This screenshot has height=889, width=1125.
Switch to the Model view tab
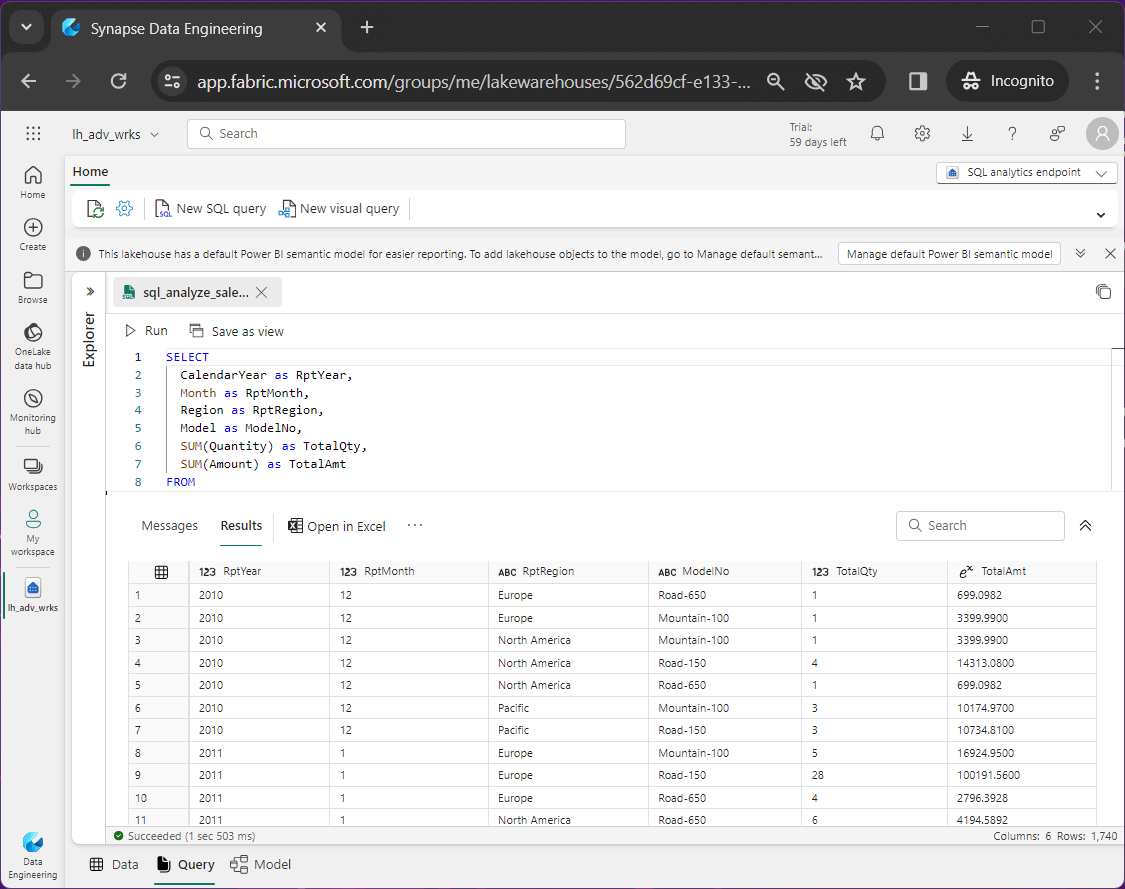pos(261,865)
